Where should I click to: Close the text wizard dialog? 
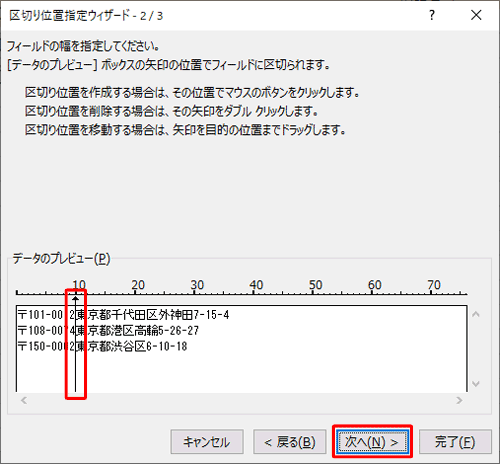tap(476, 15)
